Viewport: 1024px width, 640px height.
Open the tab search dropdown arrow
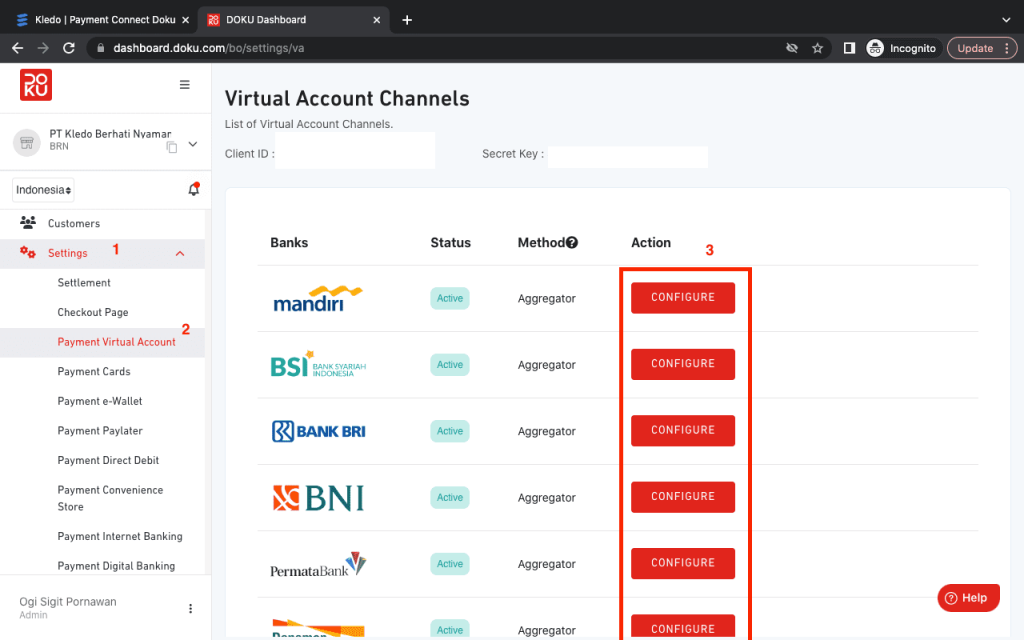tap(1006, 20)
